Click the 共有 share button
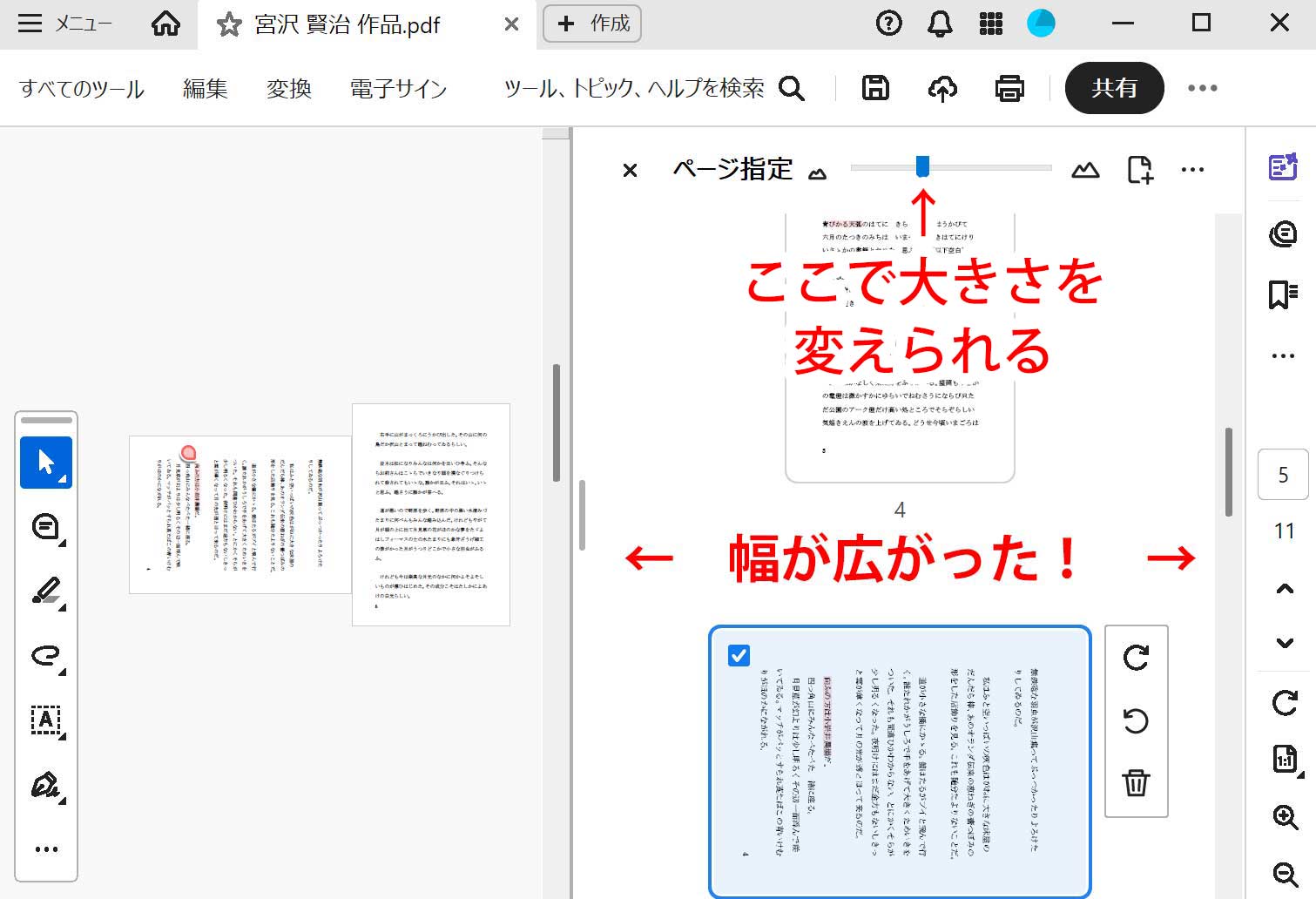The width and height of the screenshot is (1316, 899). (1115, 88)
